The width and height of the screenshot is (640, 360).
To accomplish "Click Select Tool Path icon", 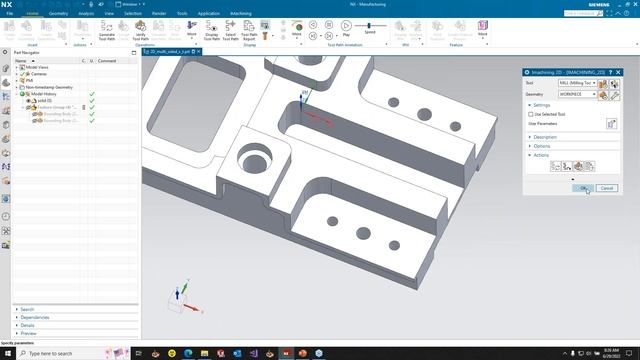I will click(x=230, y=30).
